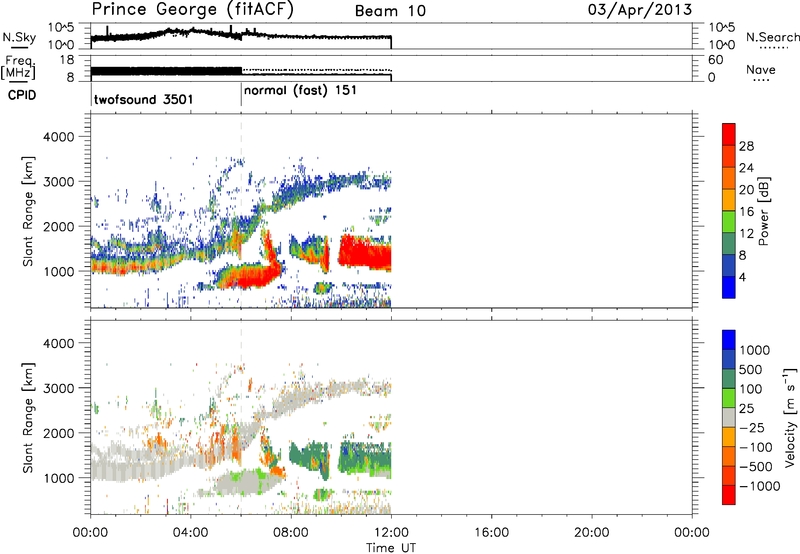Click the '12:00' time tick label
This screenshot has width=800, height=554.
391,533
